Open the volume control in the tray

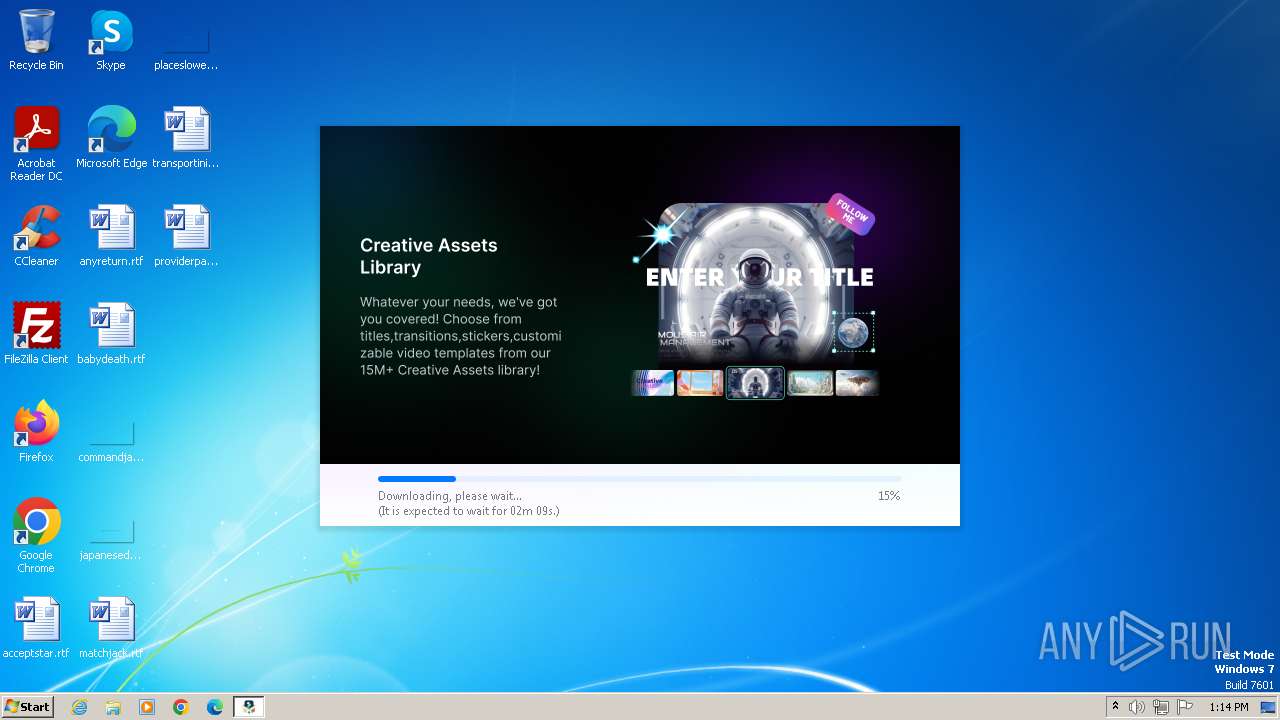[1137, 707]
